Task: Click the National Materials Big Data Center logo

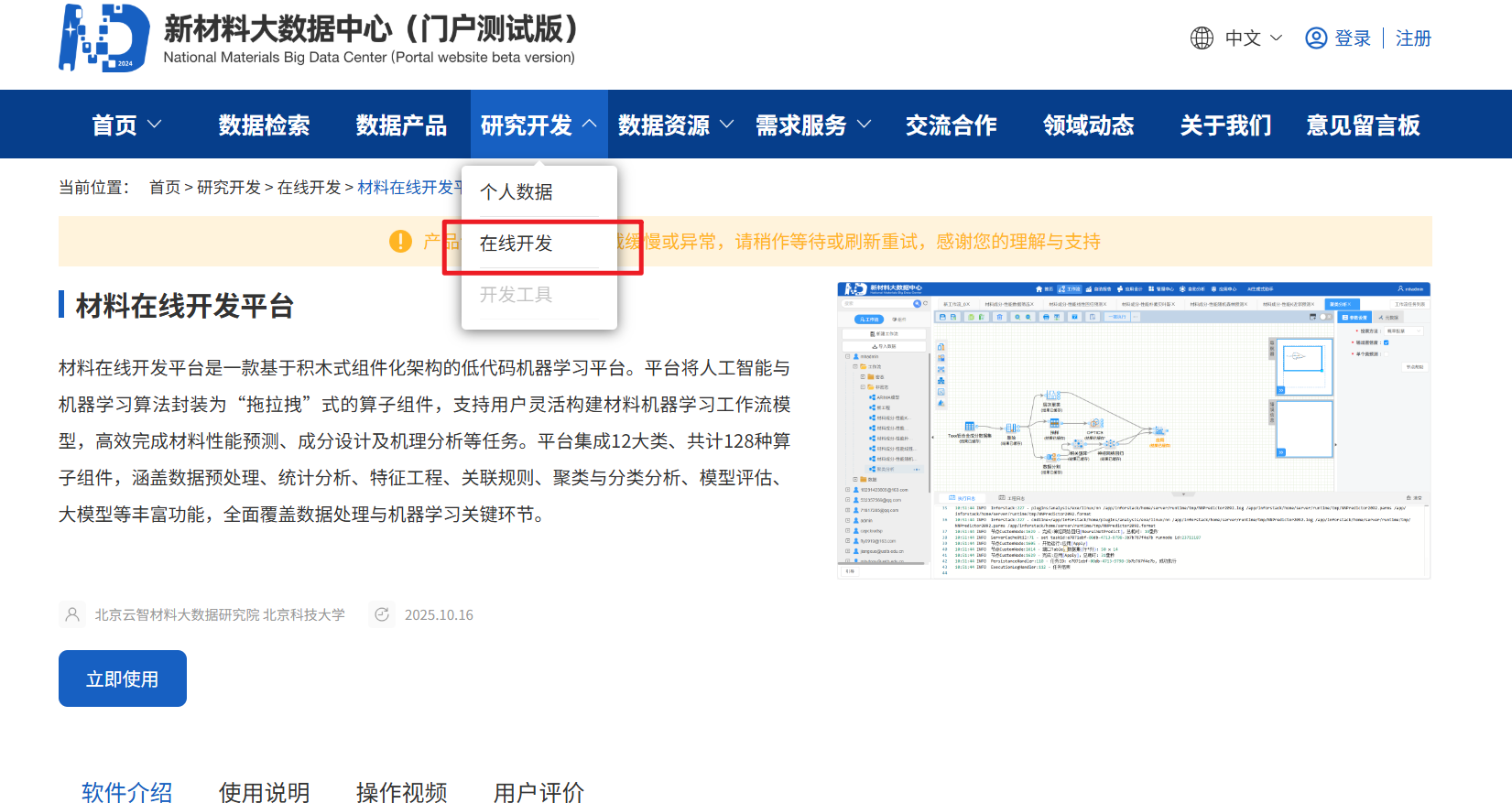Action: click(104, 38)
